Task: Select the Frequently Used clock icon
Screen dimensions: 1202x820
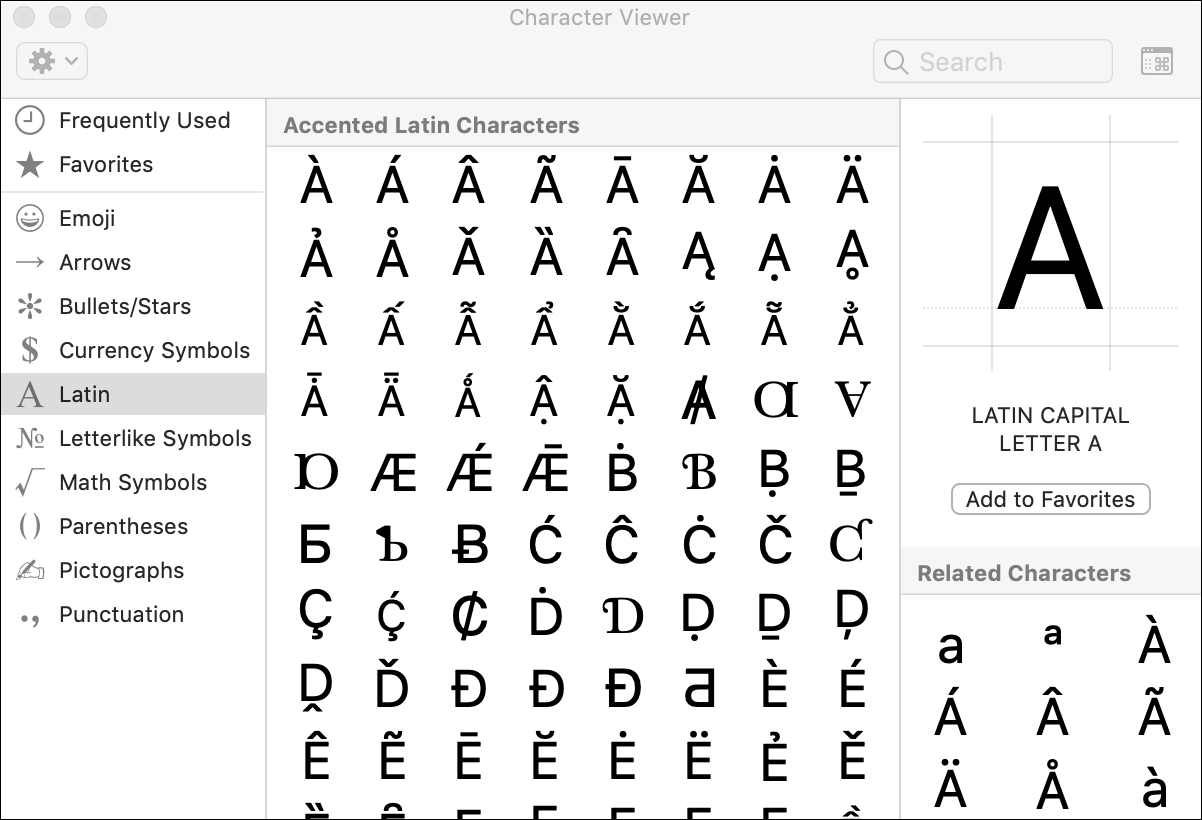Action: tap(31, 121)
